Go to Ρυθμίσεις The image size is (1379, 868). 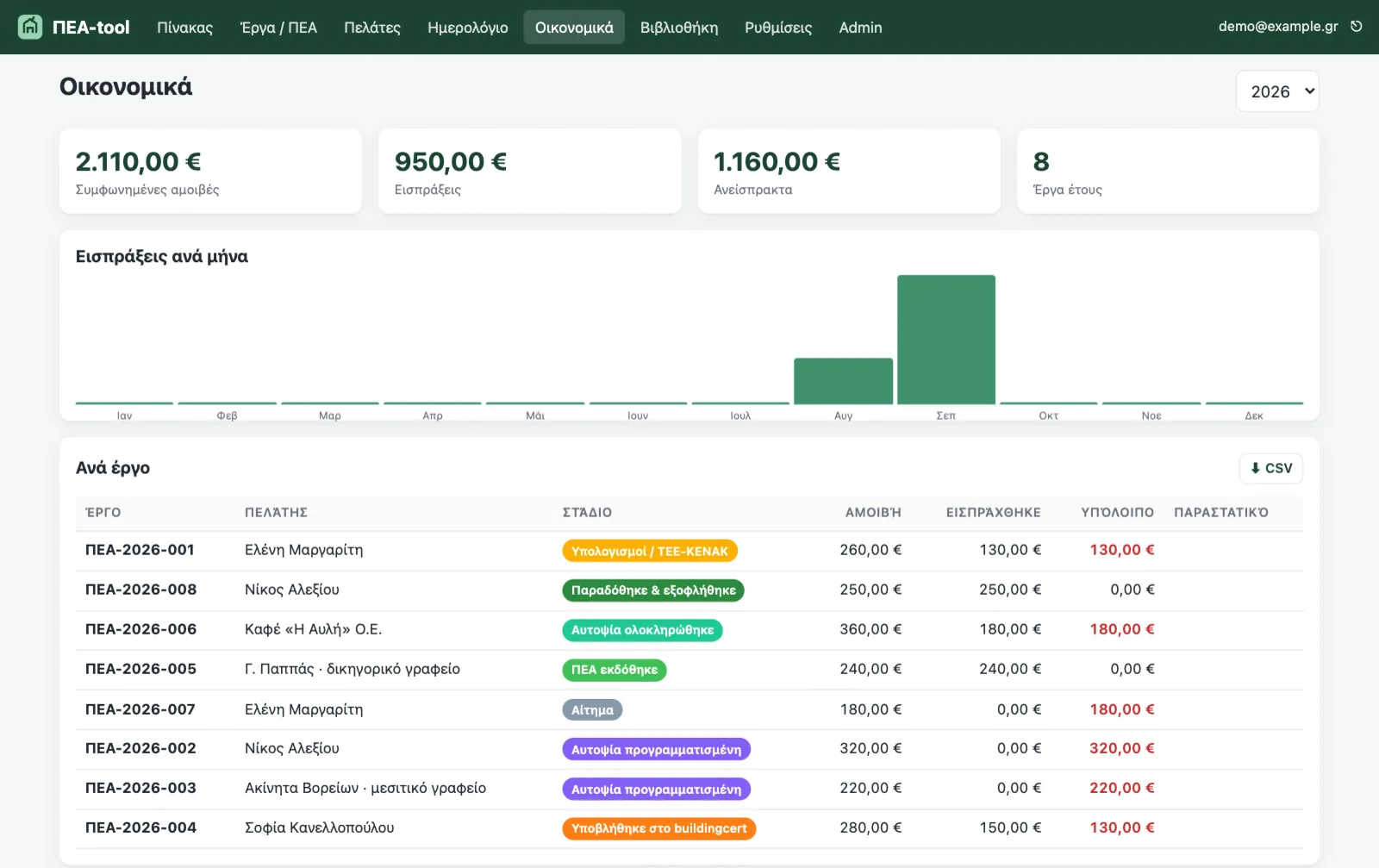pyautogui.click(x=778, y=28)
